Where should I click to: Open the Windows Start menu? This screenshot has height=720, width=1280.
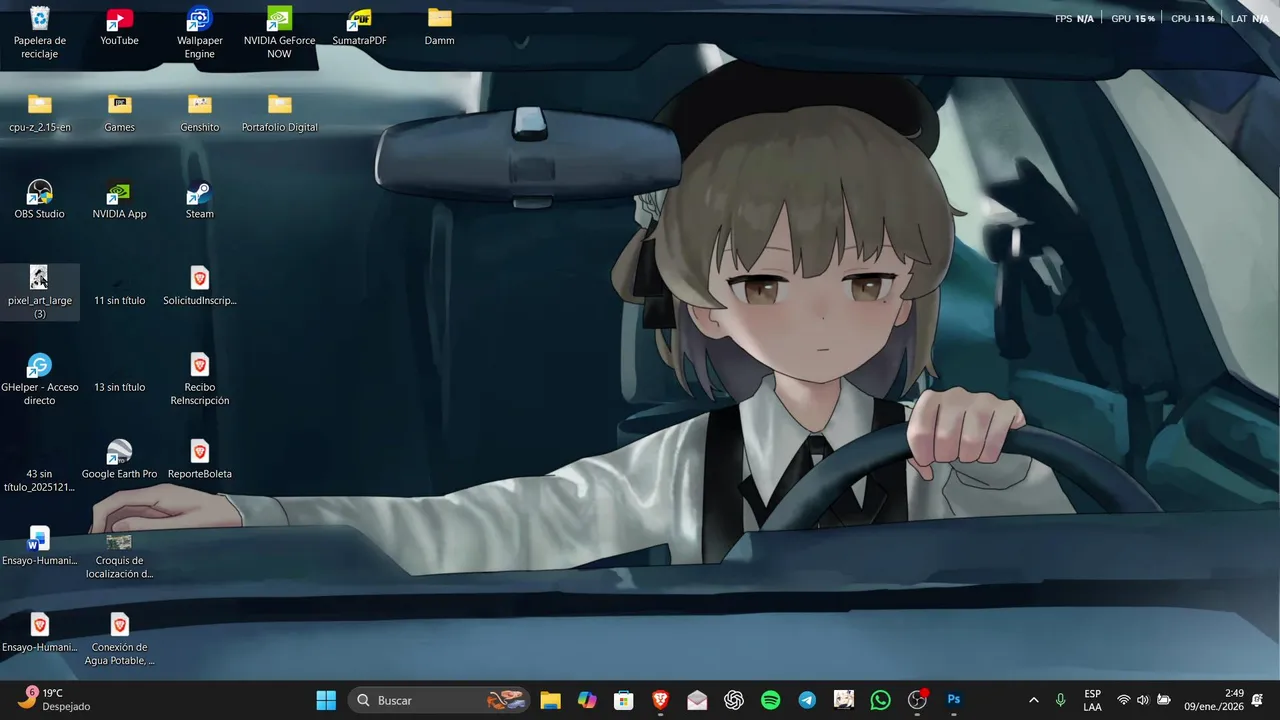coord(326,700)
